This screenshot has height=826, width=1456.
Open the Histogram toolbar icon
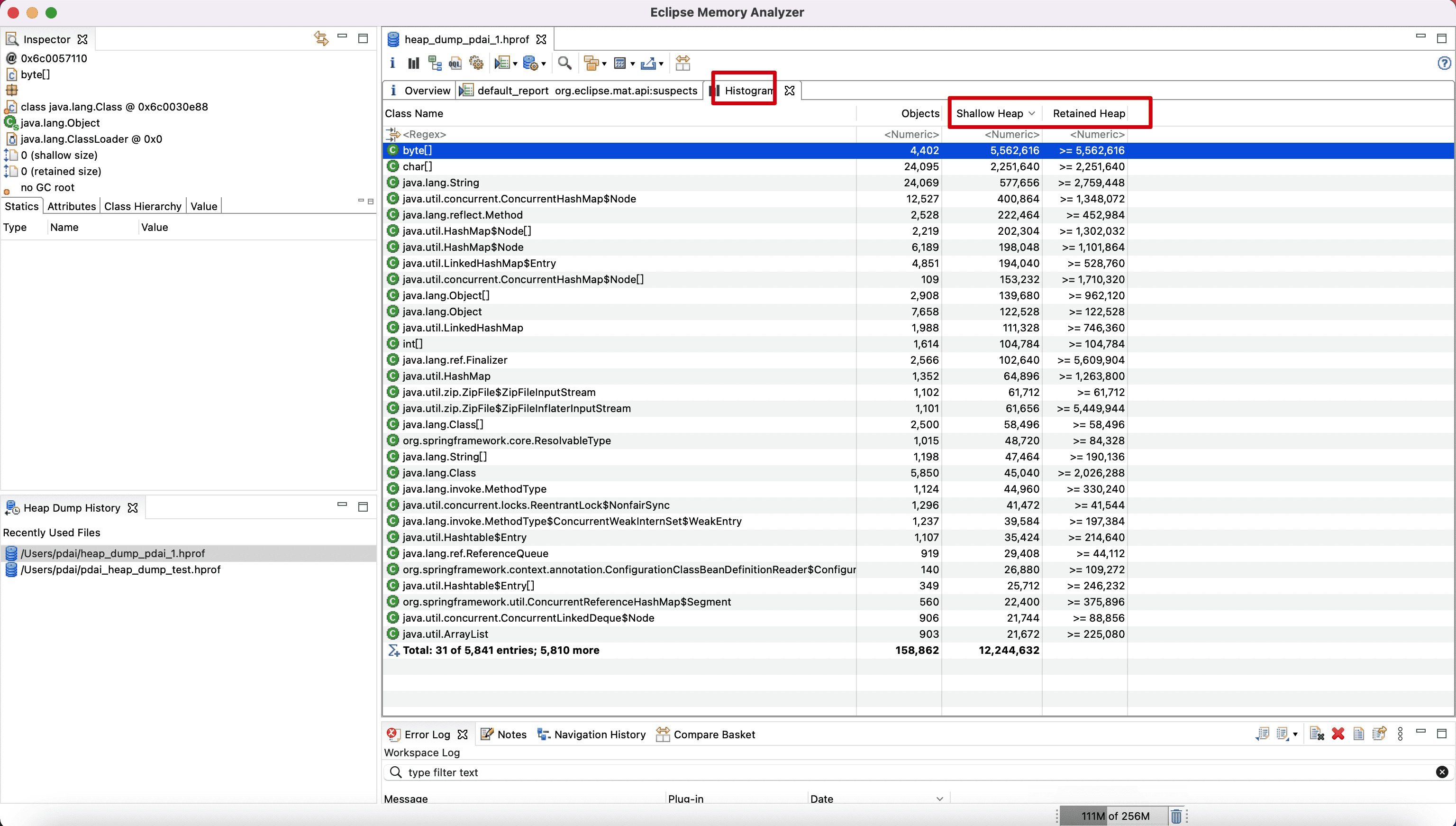point(413,63)
